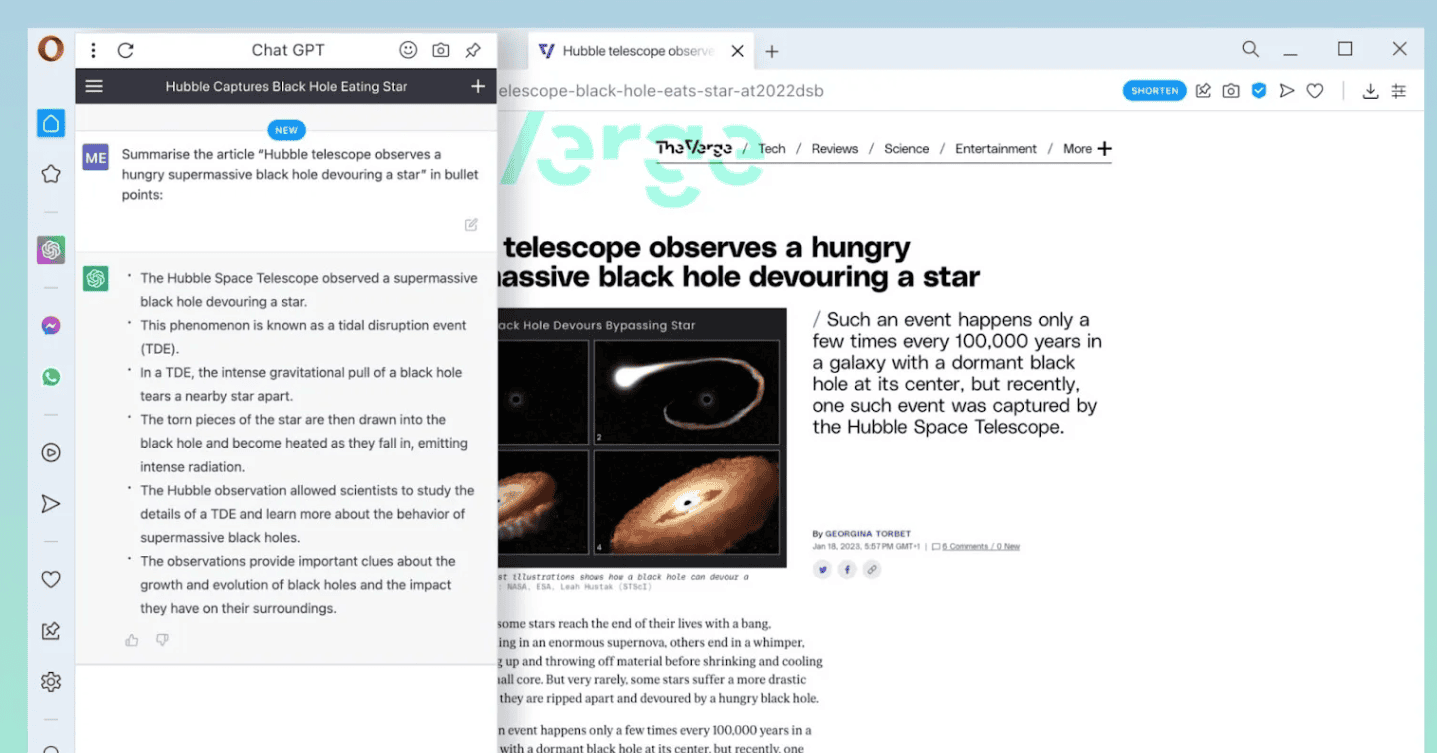Viewport: 1437px width, 753px height.
Task: Open the panel three-dot options menu
Action: click(93, 50)
